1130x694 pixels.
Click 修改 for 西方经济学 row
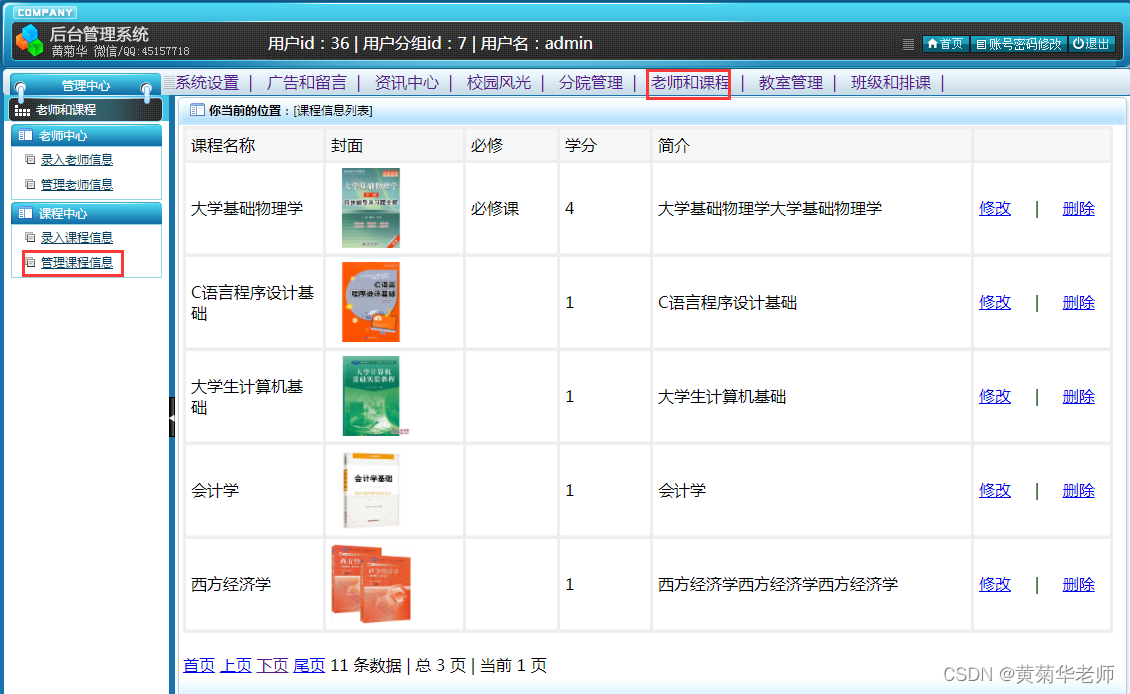(995, 584)
